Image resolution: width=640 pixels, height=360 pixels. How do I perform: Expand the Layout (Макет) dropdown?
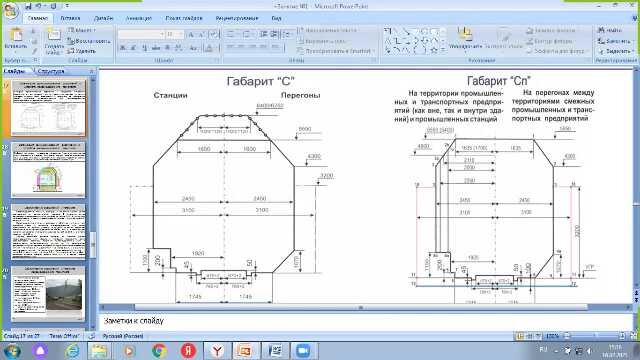coord(82,30)
